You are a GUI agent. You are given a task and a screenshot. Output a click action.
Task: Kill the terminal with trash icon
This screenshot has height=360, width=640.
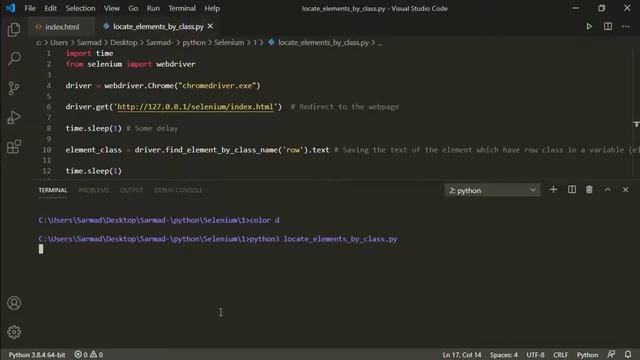[589, 190]
